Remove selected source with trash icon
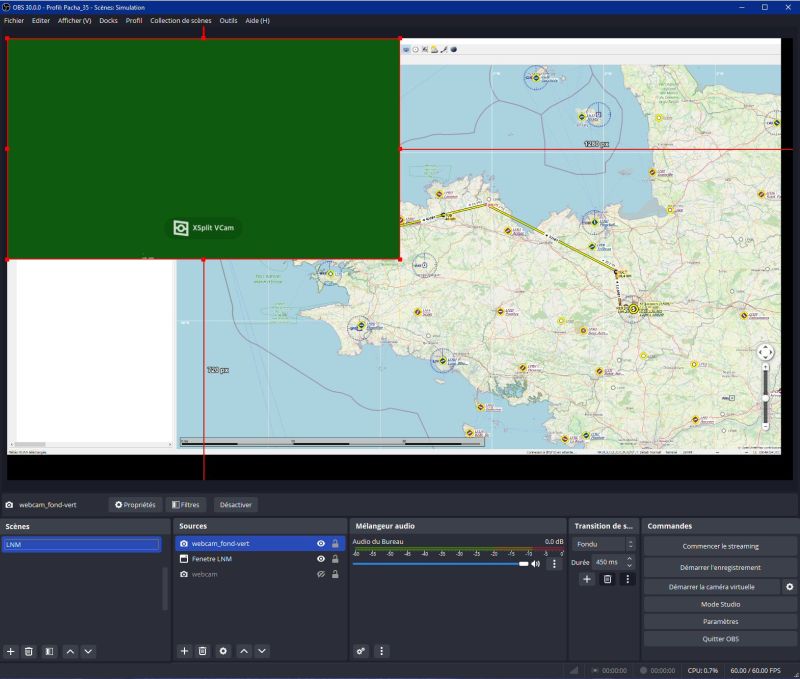 pyautogui.click(x=203, y=651)
